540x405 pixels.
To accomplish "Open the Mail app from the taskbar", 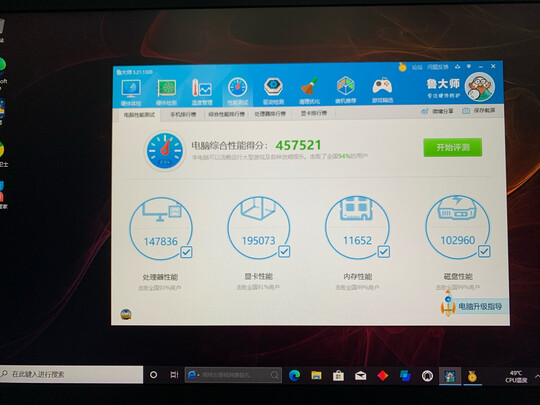I will [x=360, y=376].
